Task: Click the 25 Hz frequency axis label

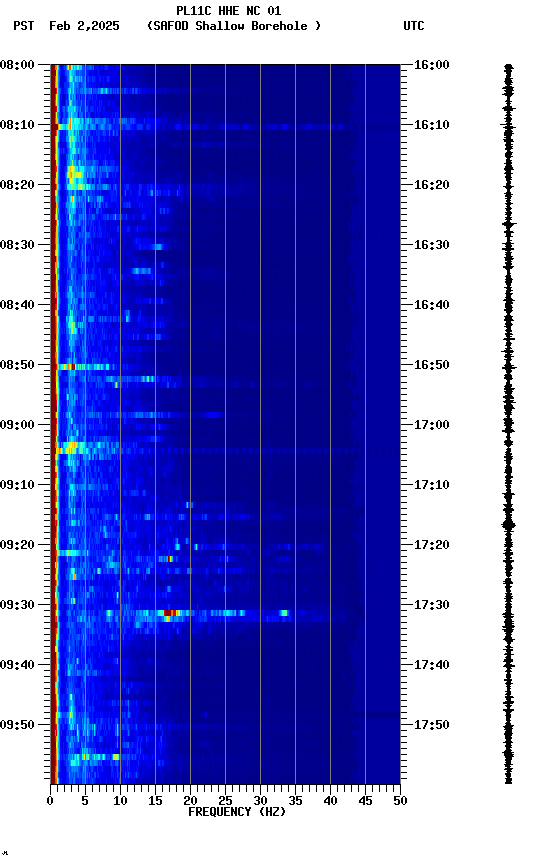Action: tap(225, 801)
